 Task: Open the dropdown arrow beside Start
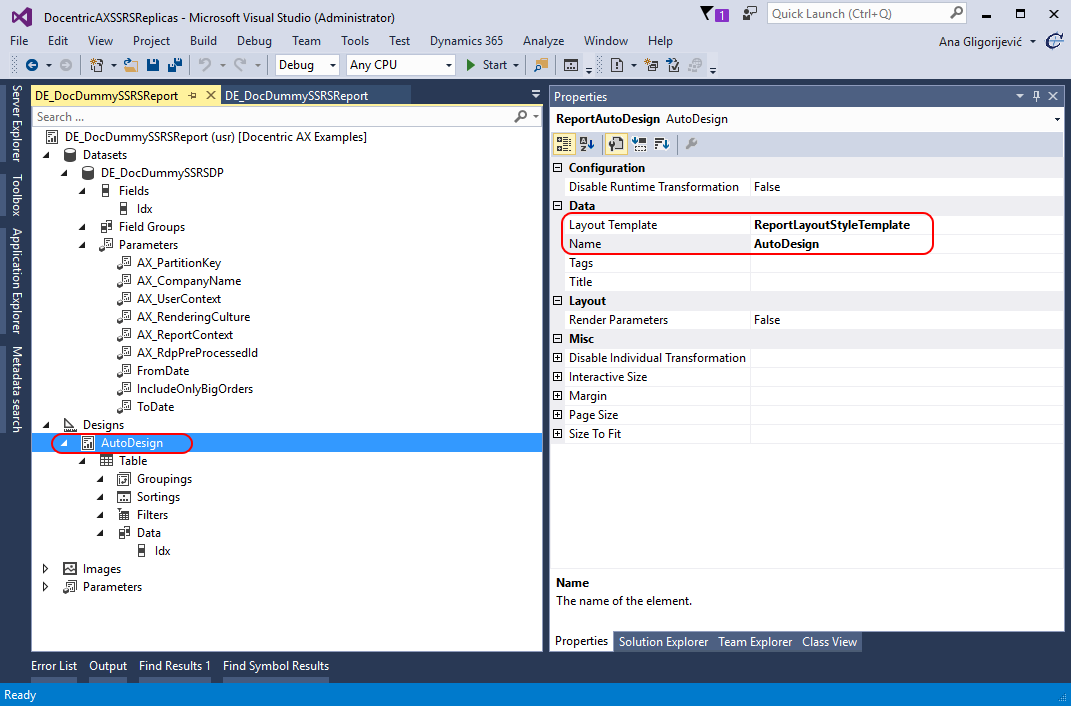(516, 66)
